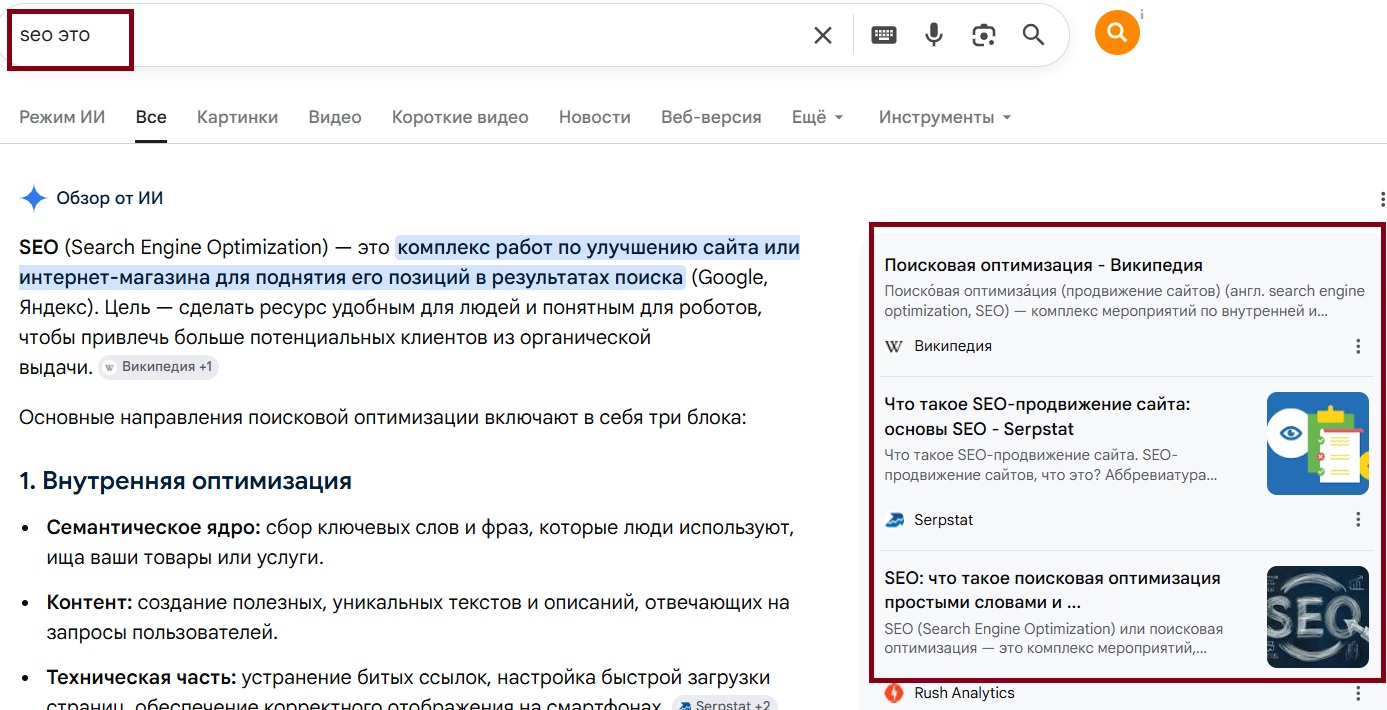Click the 'Обзор от ИИ' label
1387x710 pixels.
[x=110, y=198]
